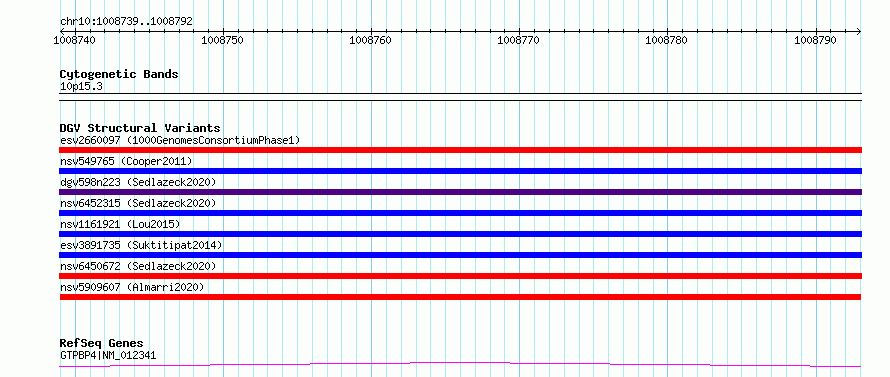Click the chr10:1008739..1008792 region label
Screen dimensions: 890x377
[x=127, y=21]
